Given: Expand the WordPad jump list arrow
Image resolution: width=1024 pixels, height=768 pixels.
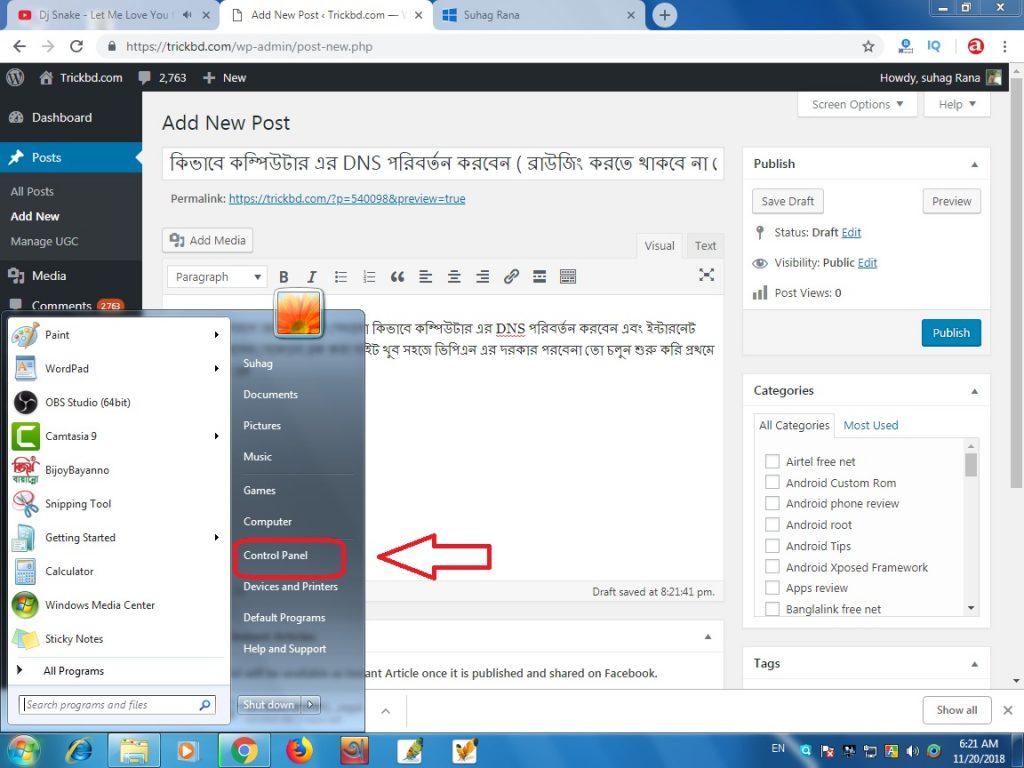Looking at the screenshot, I should [216, 368].
